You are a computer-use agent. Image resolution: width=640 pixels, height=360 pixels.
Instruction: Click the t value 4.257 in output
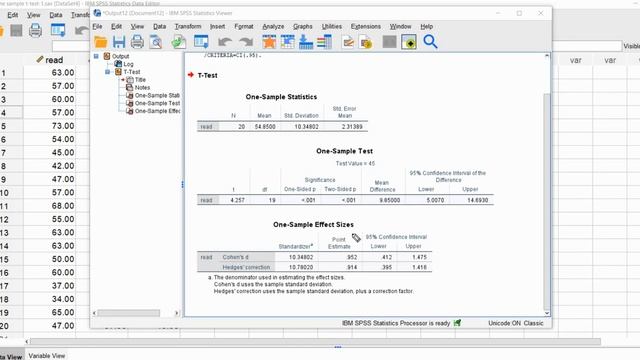[237, 200]
